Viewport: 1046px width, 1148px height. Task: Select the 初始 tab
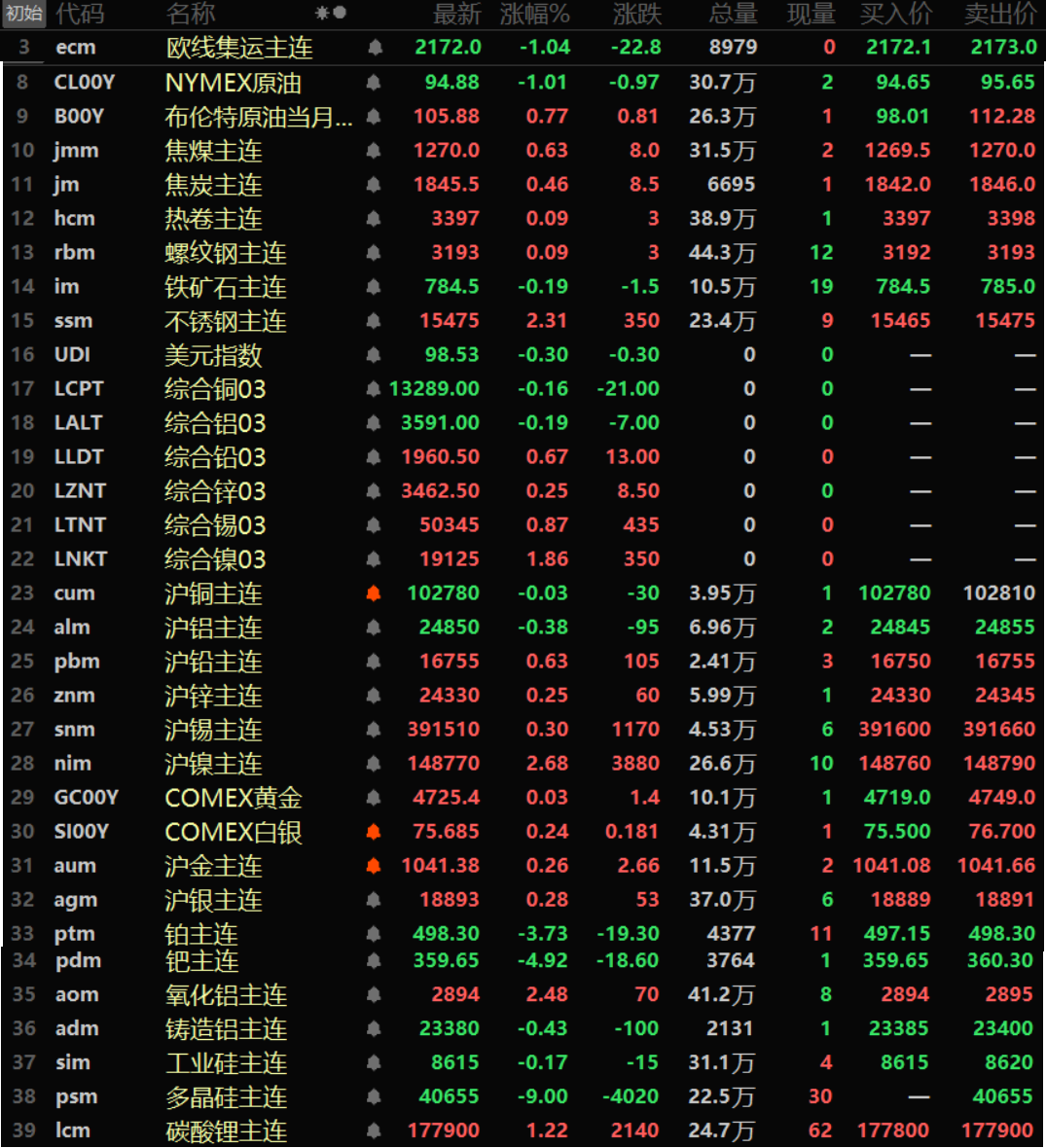click(x=24, y=14)
